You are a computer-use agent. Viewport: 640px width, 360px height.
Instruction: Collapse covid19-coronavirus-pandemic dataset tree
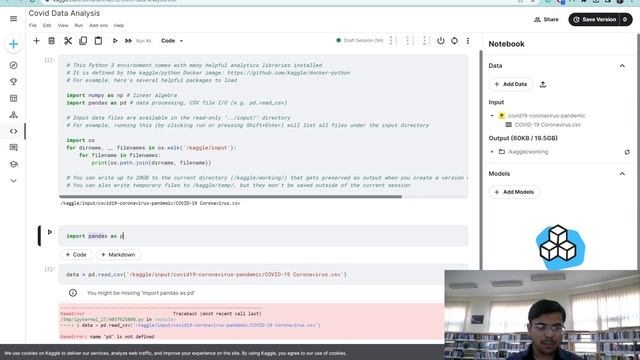pyautogui.click(x=492, y=116)
